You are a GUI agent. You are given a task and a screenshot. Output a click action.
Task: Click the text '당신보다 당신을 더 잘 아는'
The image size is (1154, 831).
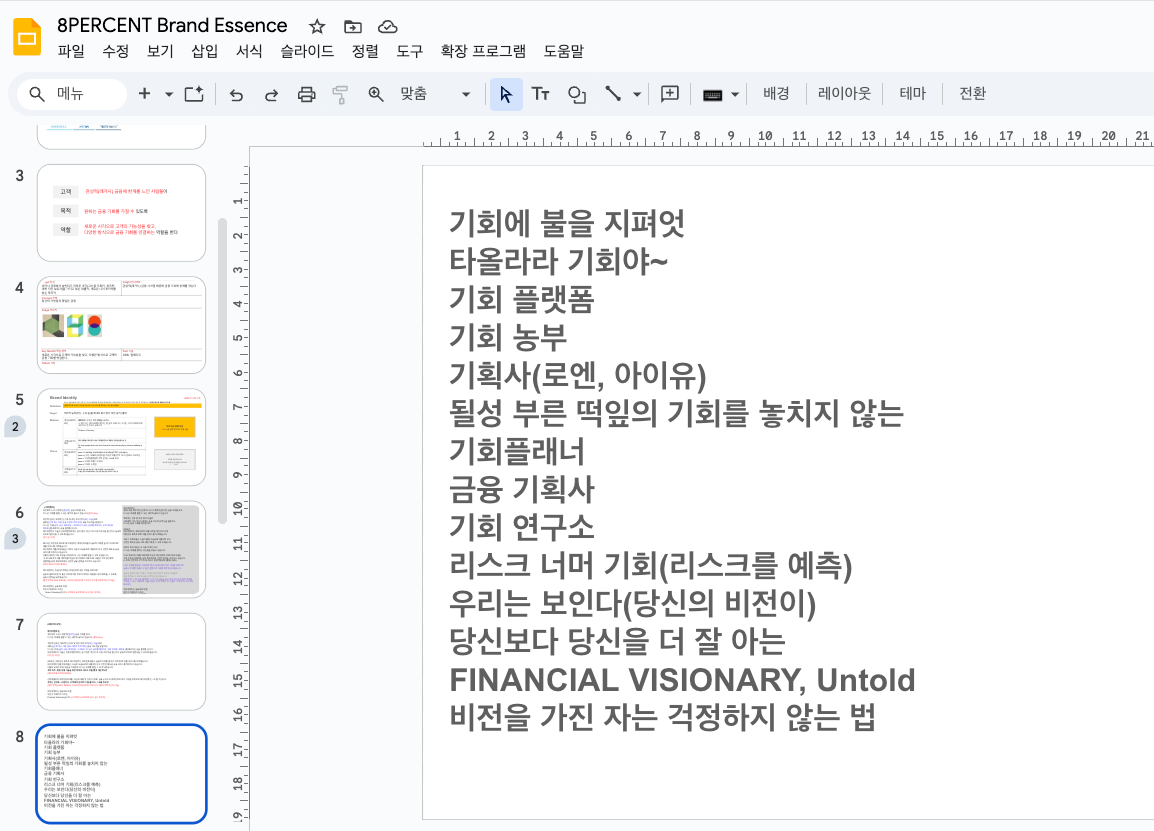pos(617,641)
